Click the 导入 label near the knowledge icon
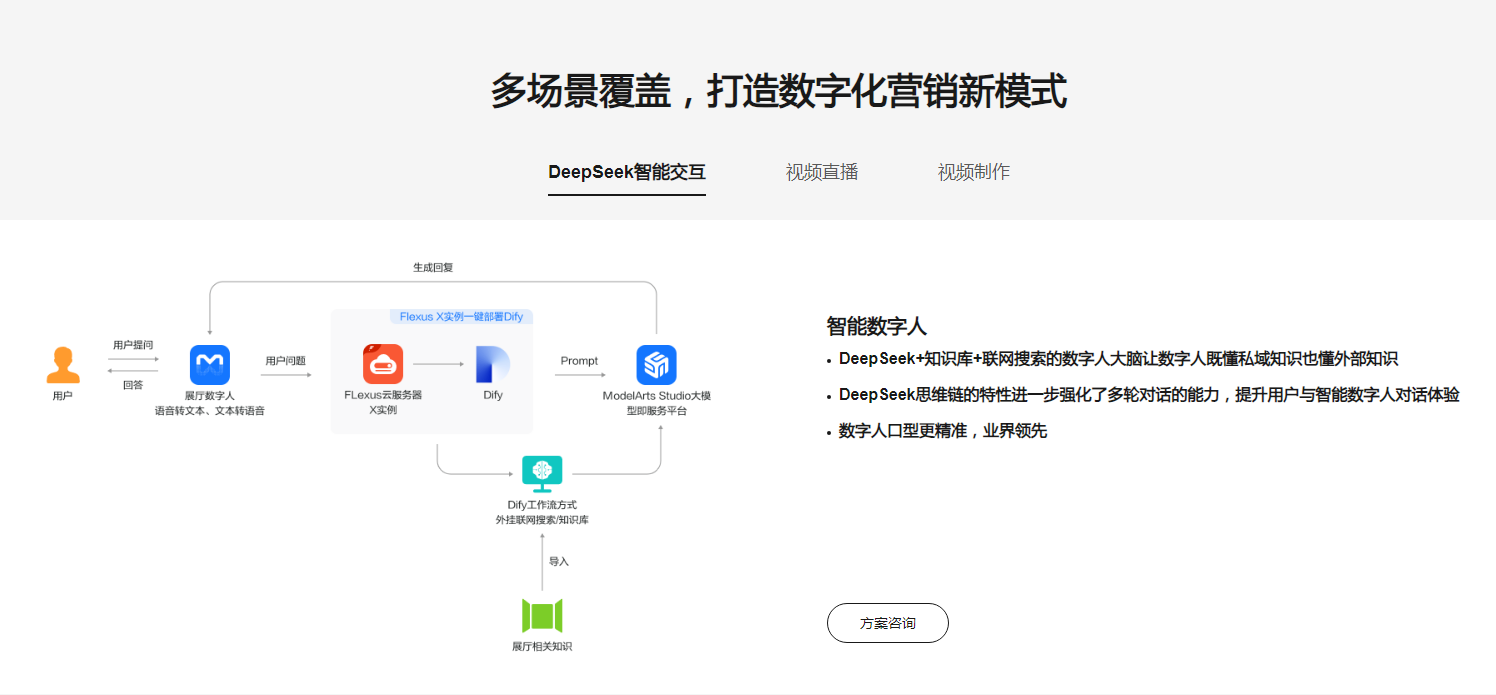 (558, 560)
